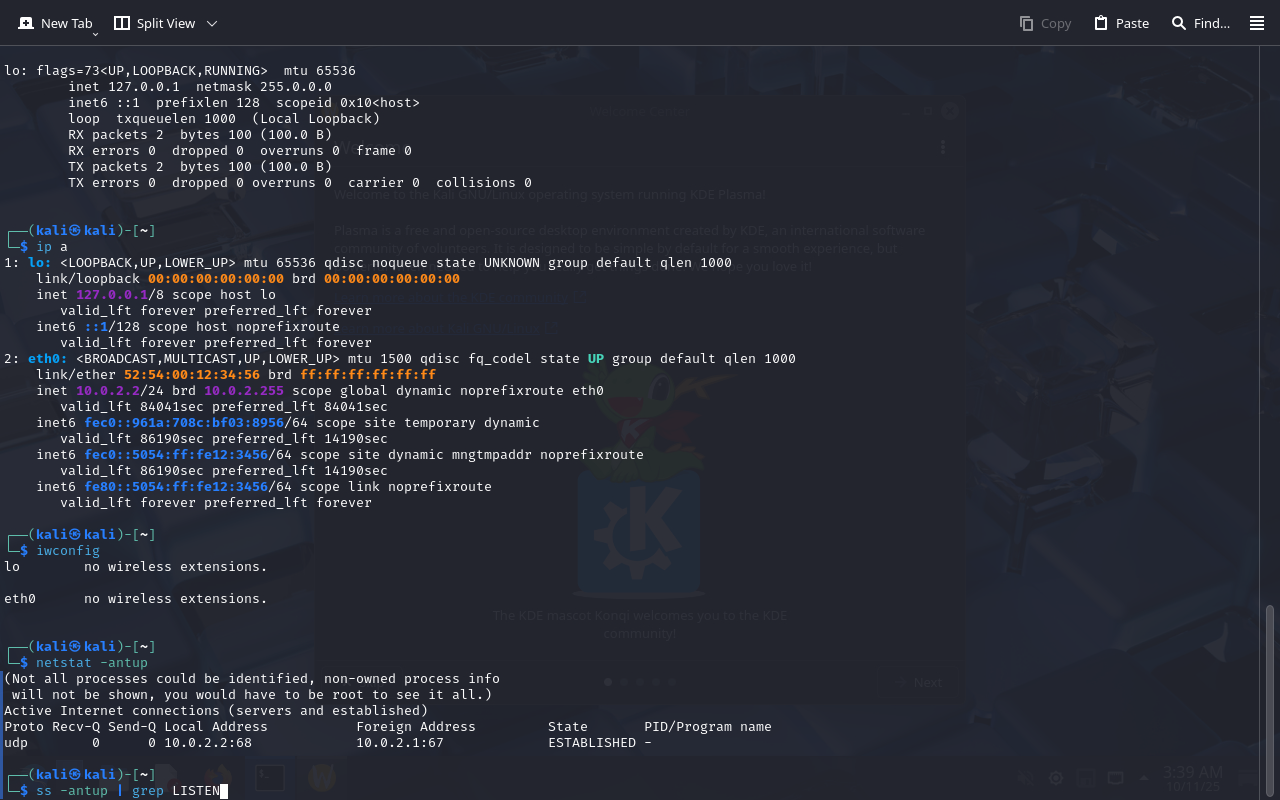Paste clipboard using the Paste icon
1280x800 pixels.
[x=1121, y=23]
